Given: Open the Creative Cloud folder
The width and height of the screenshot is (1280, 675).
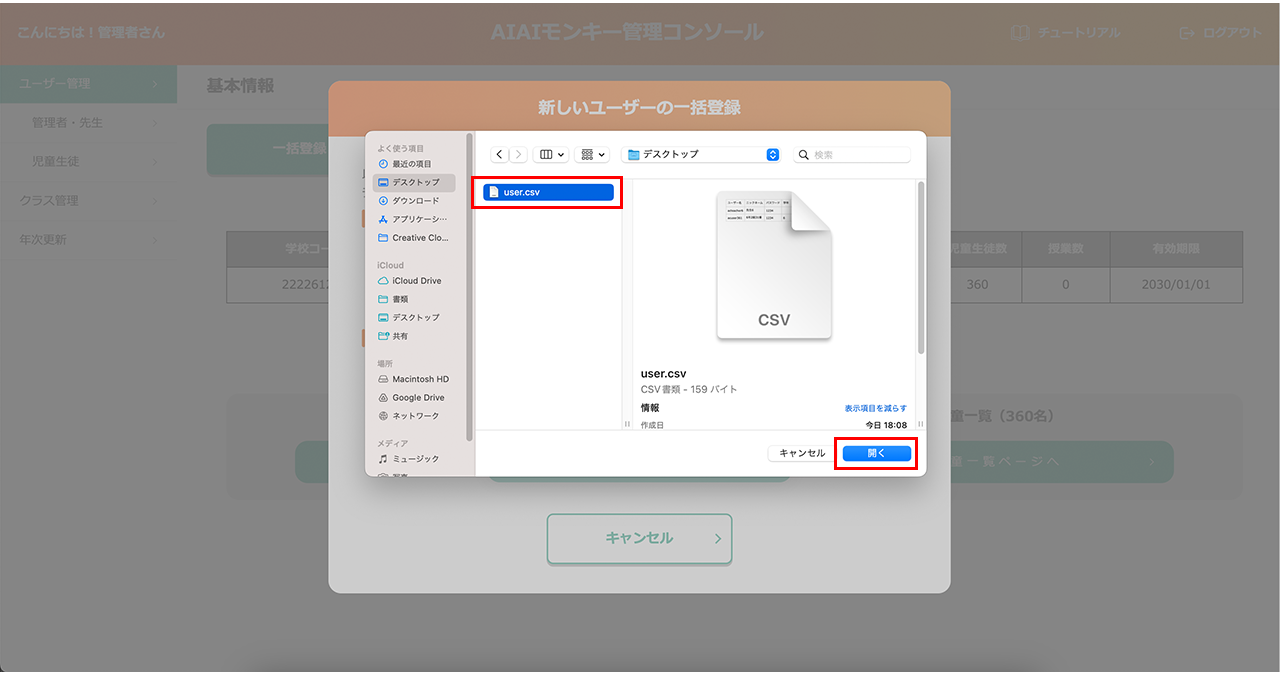Looking at the screenshot, I should 421,238.
